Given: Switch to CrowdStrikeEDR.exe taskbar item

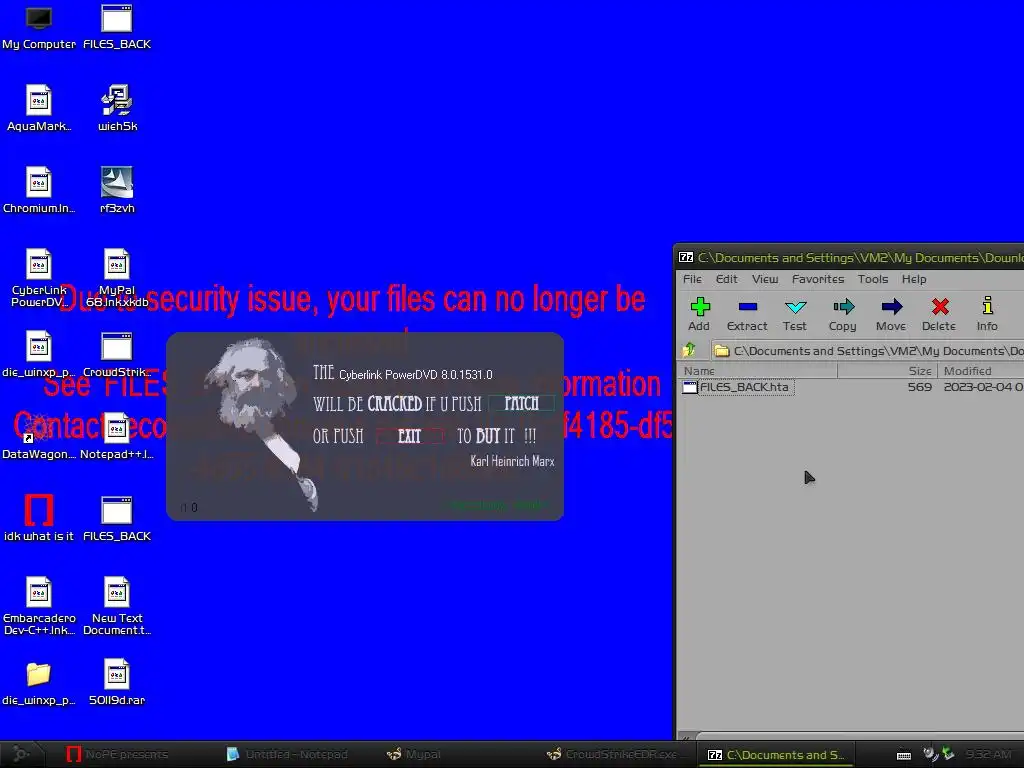Looking at the screenshot, I should (615, 754).
